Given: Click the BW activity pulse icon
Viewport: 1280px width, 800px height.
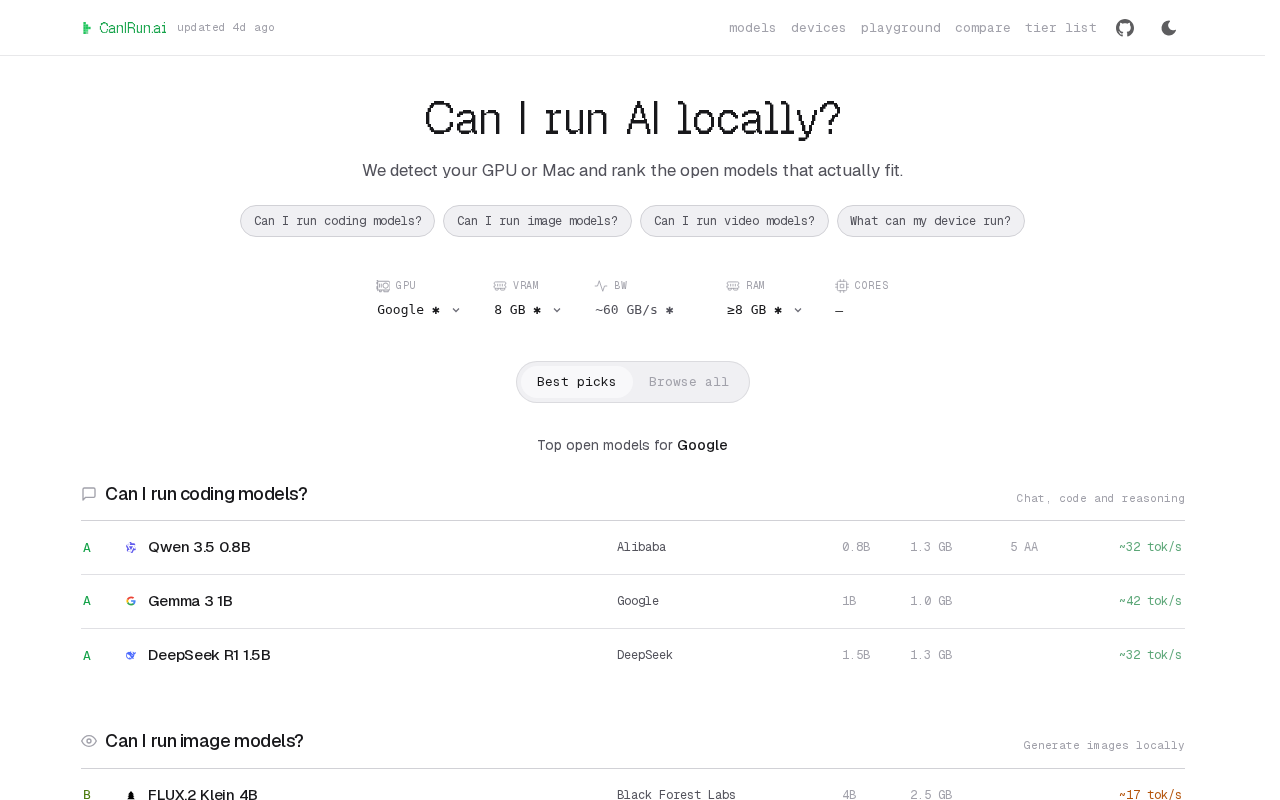Looking at the screenshot, I should point(601,286).
